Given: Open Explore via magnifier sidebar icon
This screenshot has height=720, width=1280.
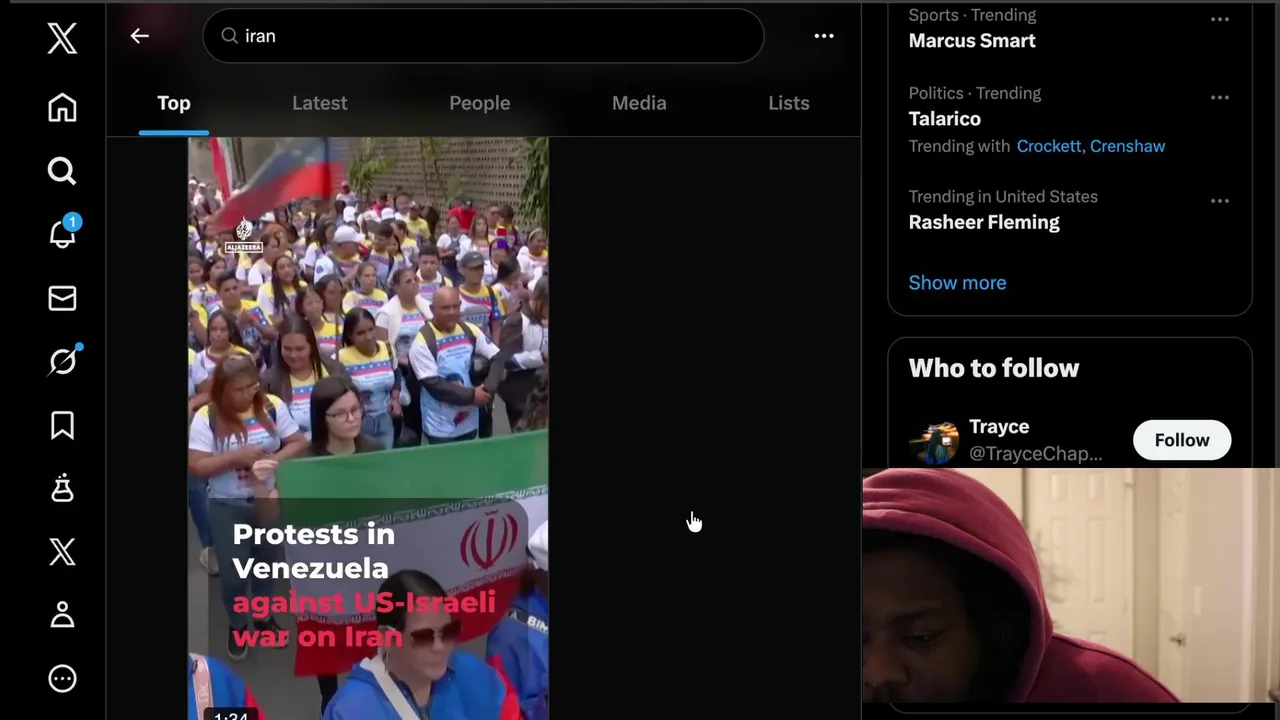Looking at the screenshot, I should (x=62, y=171).
